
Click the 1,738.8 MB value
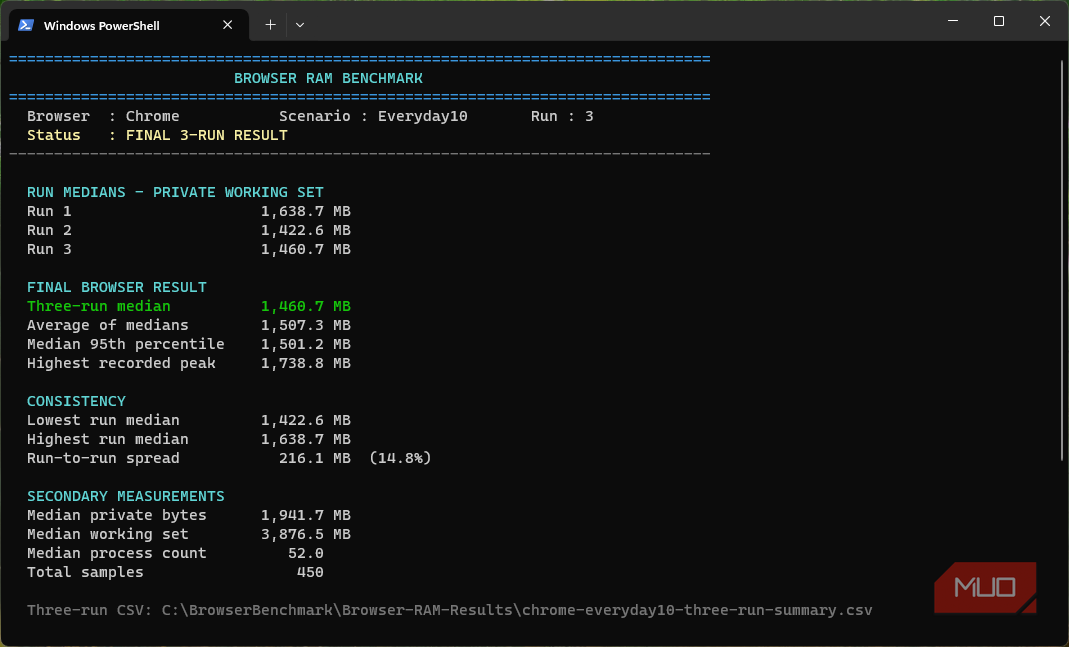(x=306, y=363)
